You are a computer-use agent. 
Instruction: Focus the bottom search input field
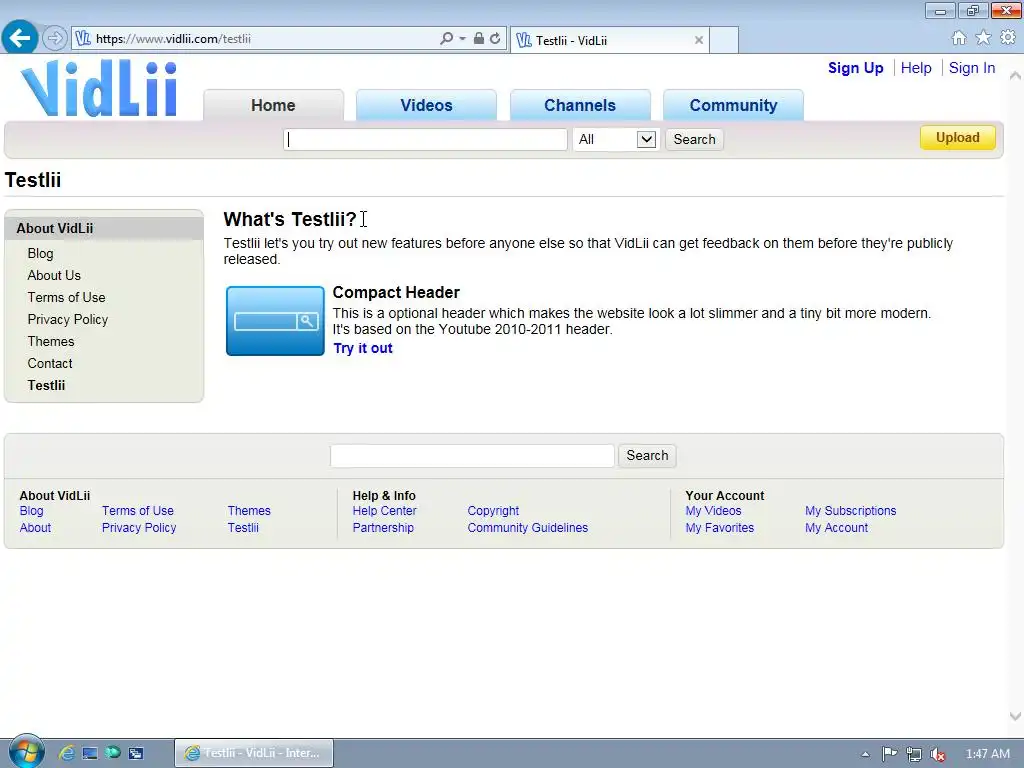(x=472, y=455)
